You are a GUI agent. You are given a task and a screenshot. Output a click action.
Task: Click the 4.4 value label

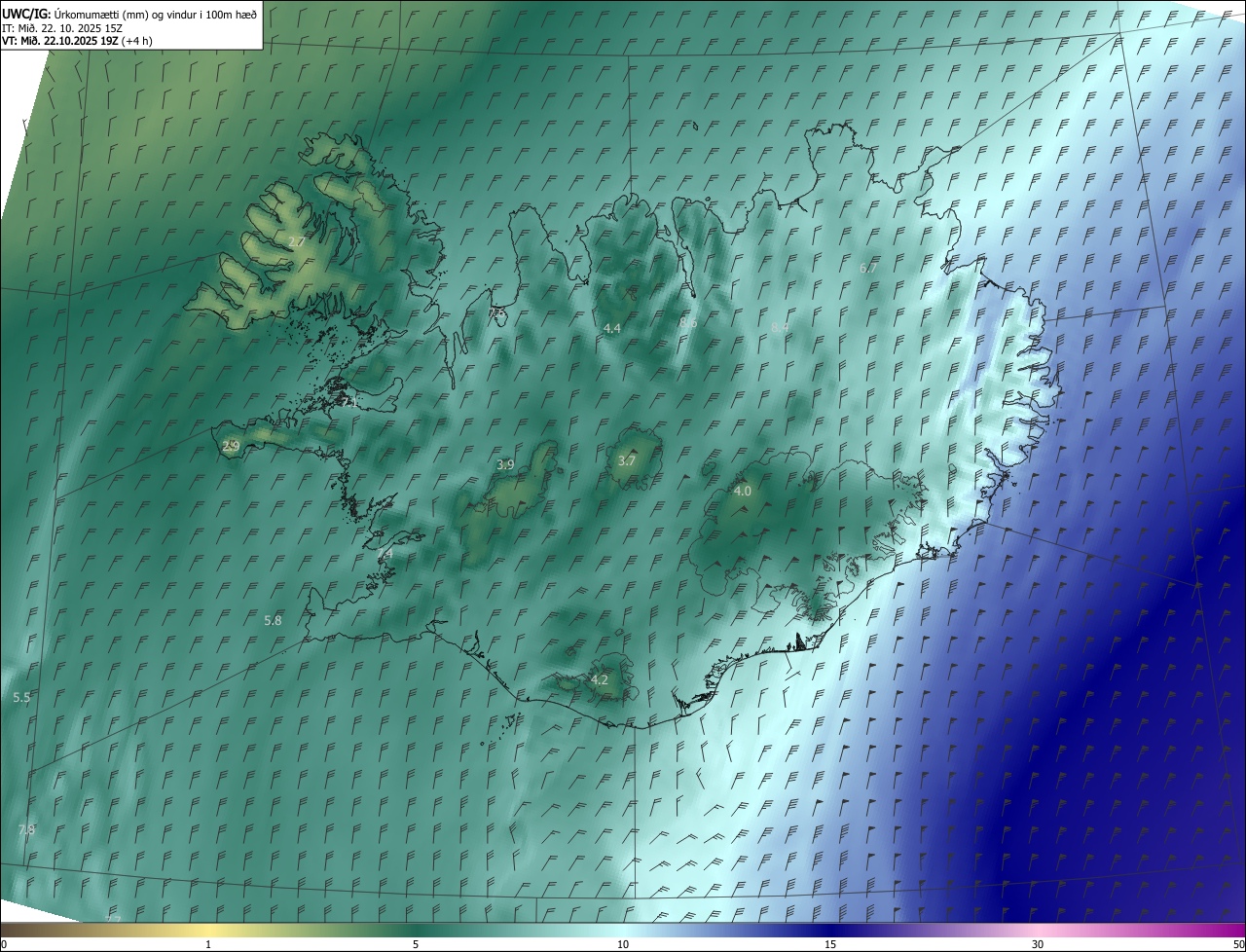pyautogui.click(x=612, y=329)
